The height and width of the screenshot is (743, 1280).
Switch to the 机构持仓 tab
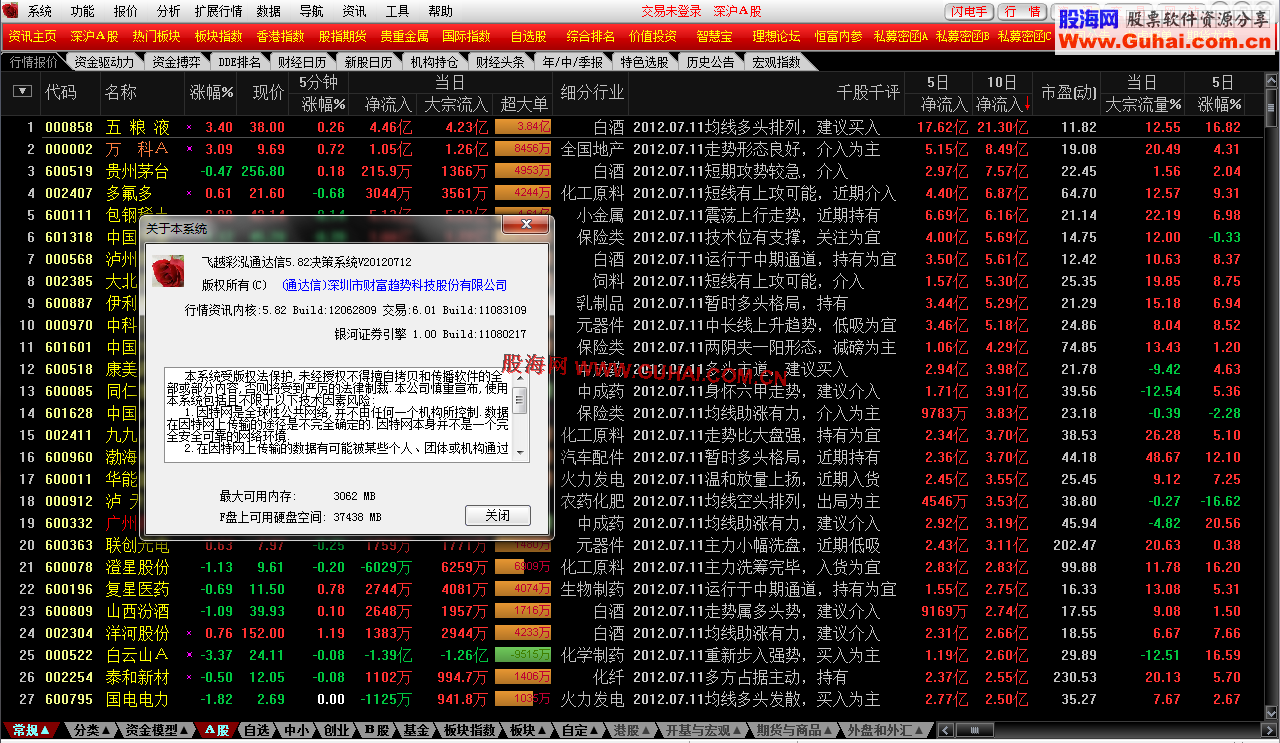click(434, 62)
